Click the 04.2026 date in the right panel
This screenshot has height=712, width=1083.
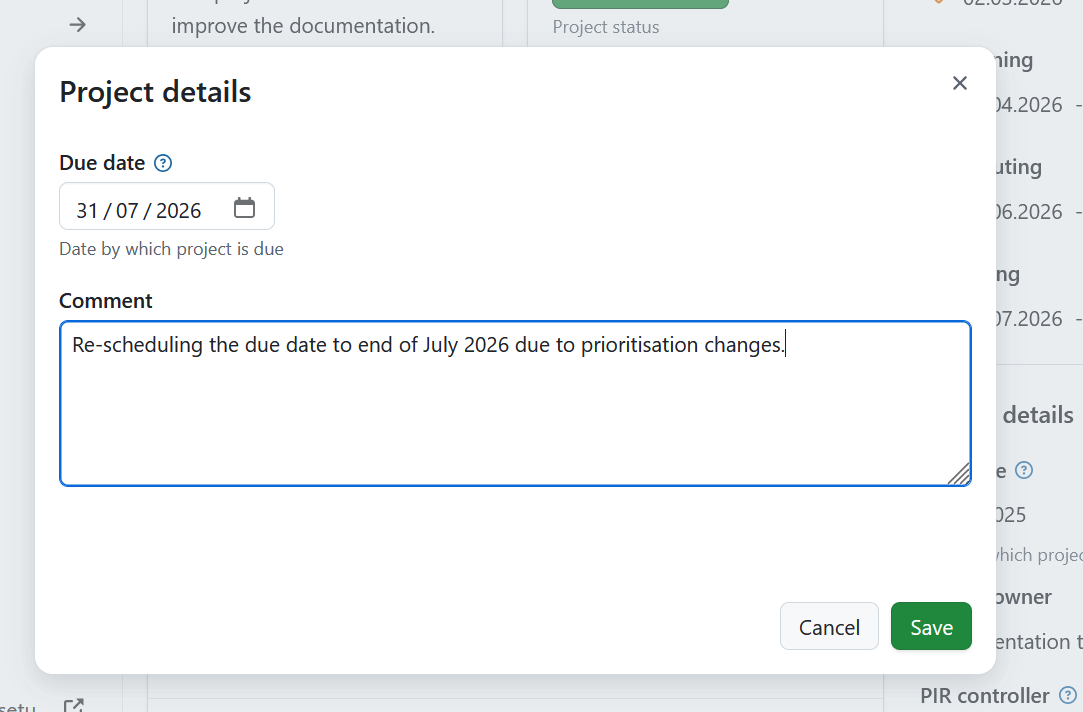[1031, 104]
